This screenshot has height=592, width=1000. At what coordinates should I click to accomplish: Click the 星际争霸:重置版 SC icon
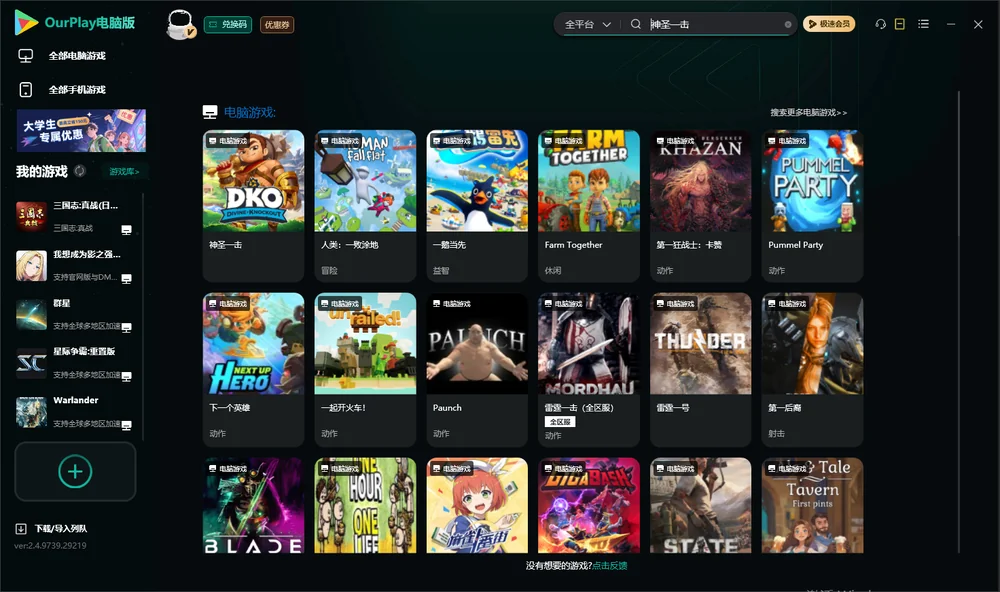[x=31, y=364]
